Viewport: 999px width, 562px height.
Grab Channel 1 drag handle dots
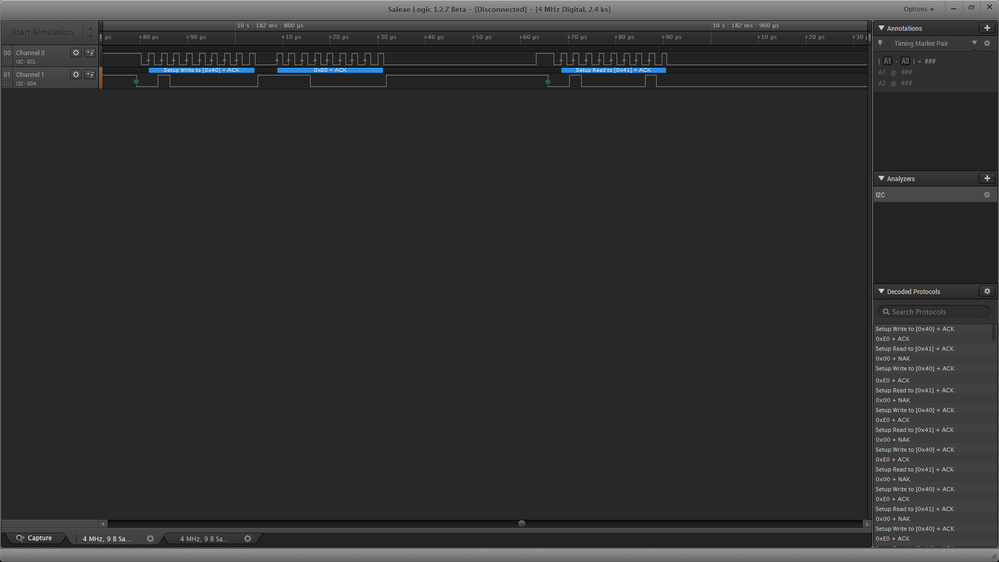(8, 83)
